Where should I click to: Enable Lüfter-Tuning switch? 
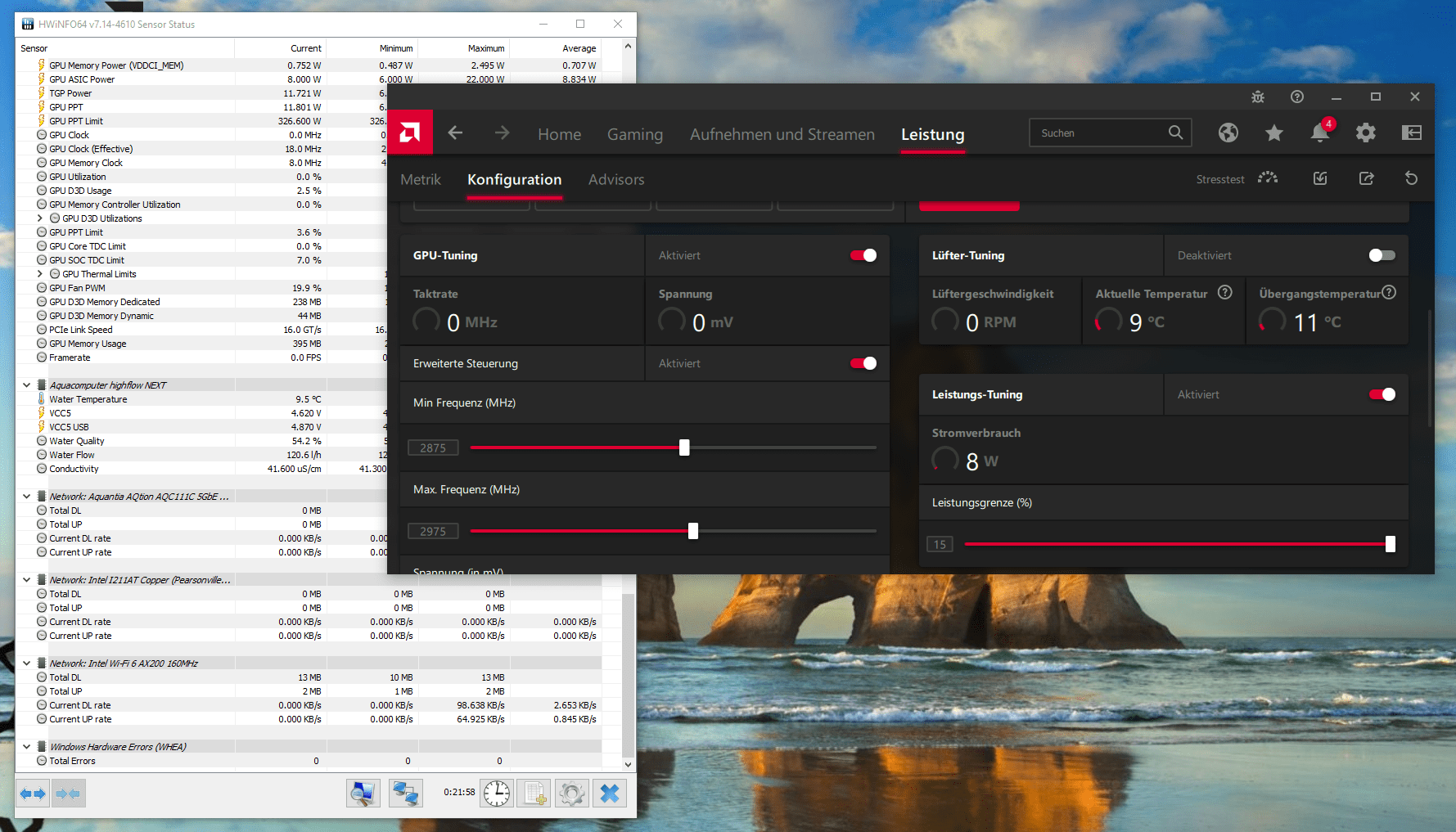click(1382, 255)
